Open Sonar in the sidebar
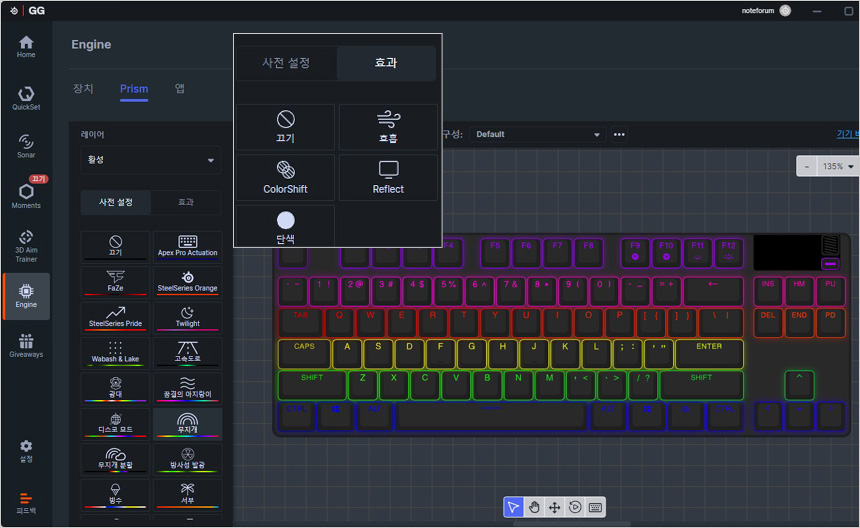The height and width of the screenshot is (528, 860). (26, 146)
